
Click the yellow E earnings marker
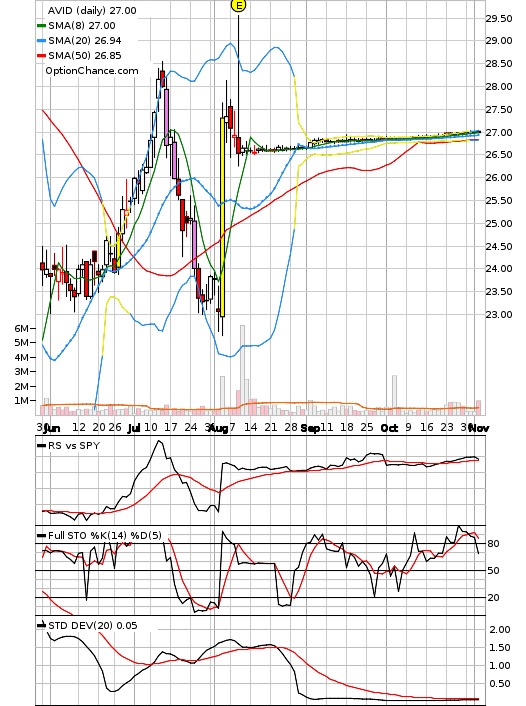(238, 5)
